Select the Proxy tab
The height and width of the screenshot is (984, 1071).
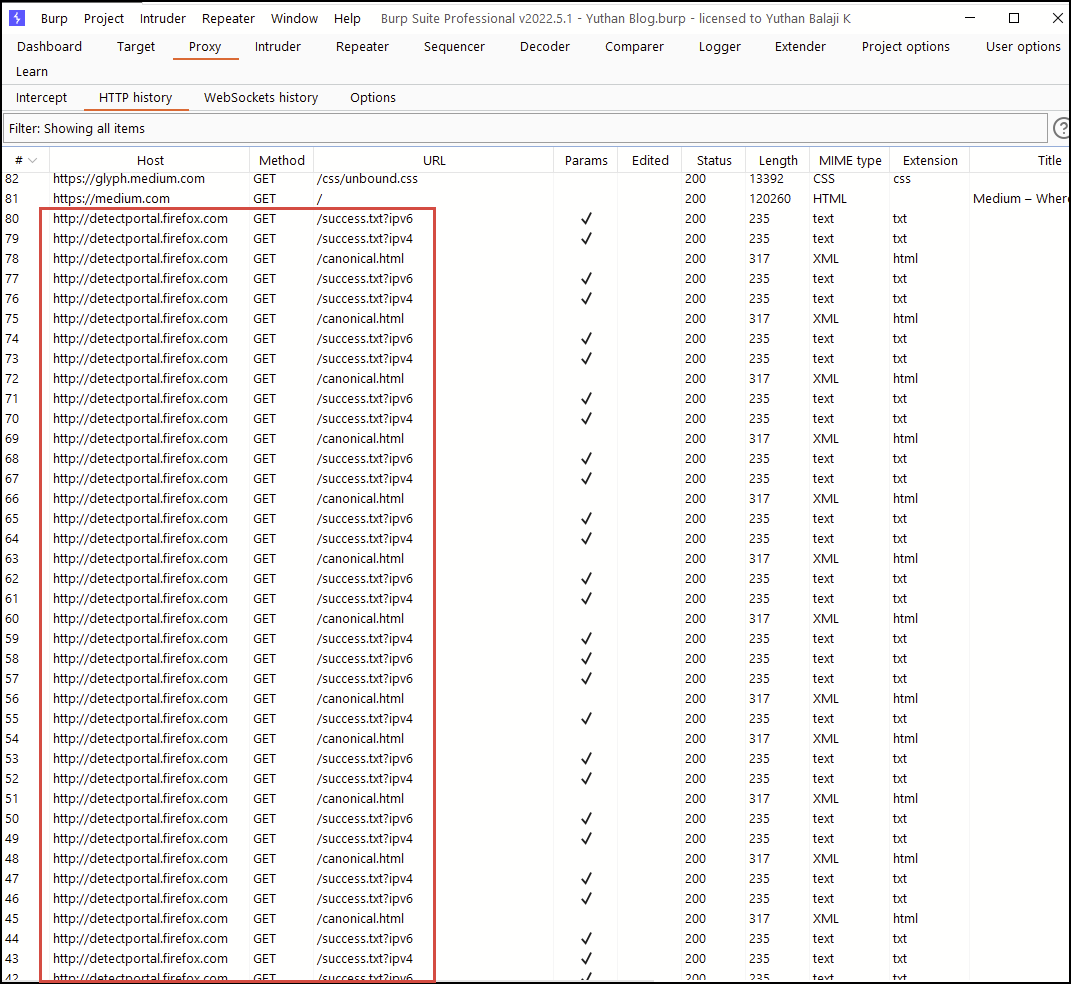205,46
